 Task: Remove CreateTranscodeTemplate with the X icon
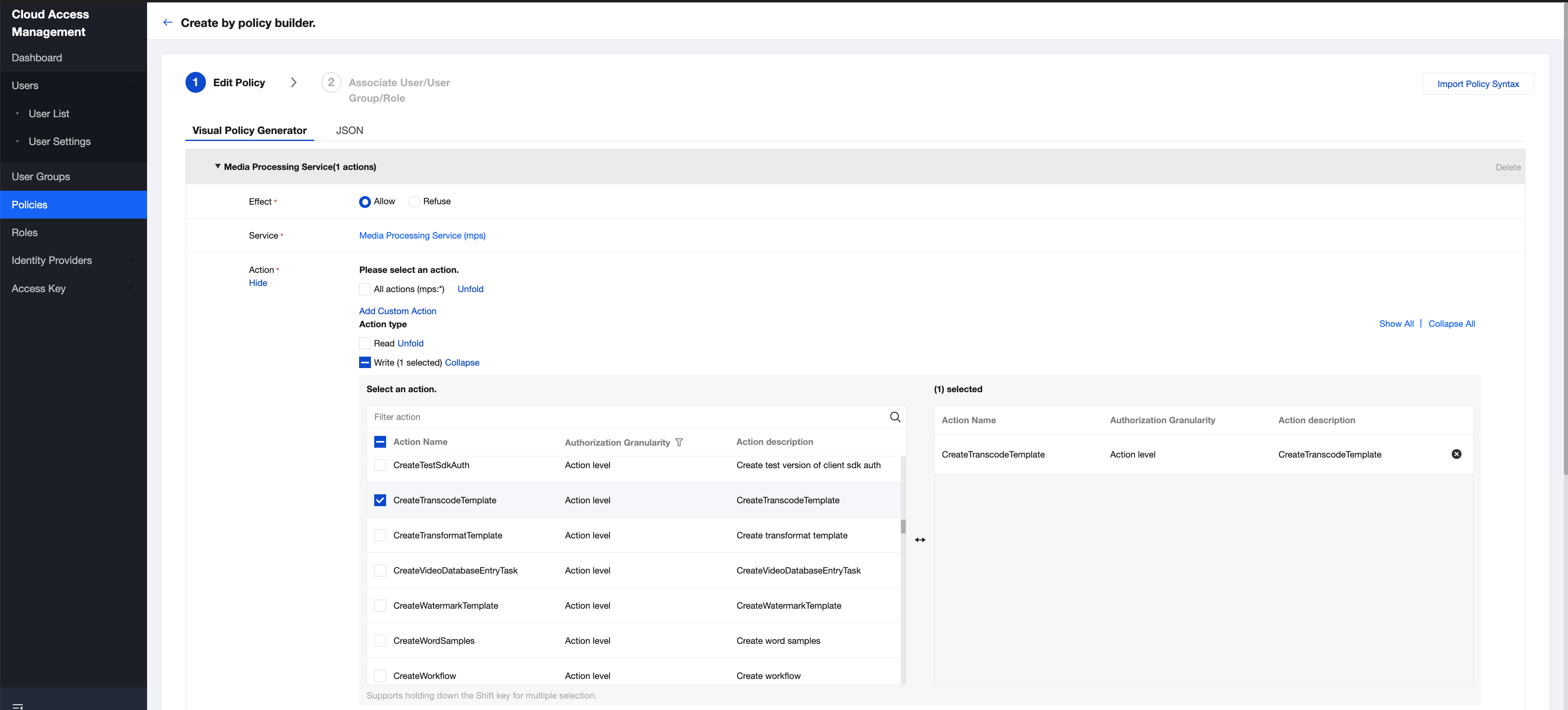(x=1456, y=454)
